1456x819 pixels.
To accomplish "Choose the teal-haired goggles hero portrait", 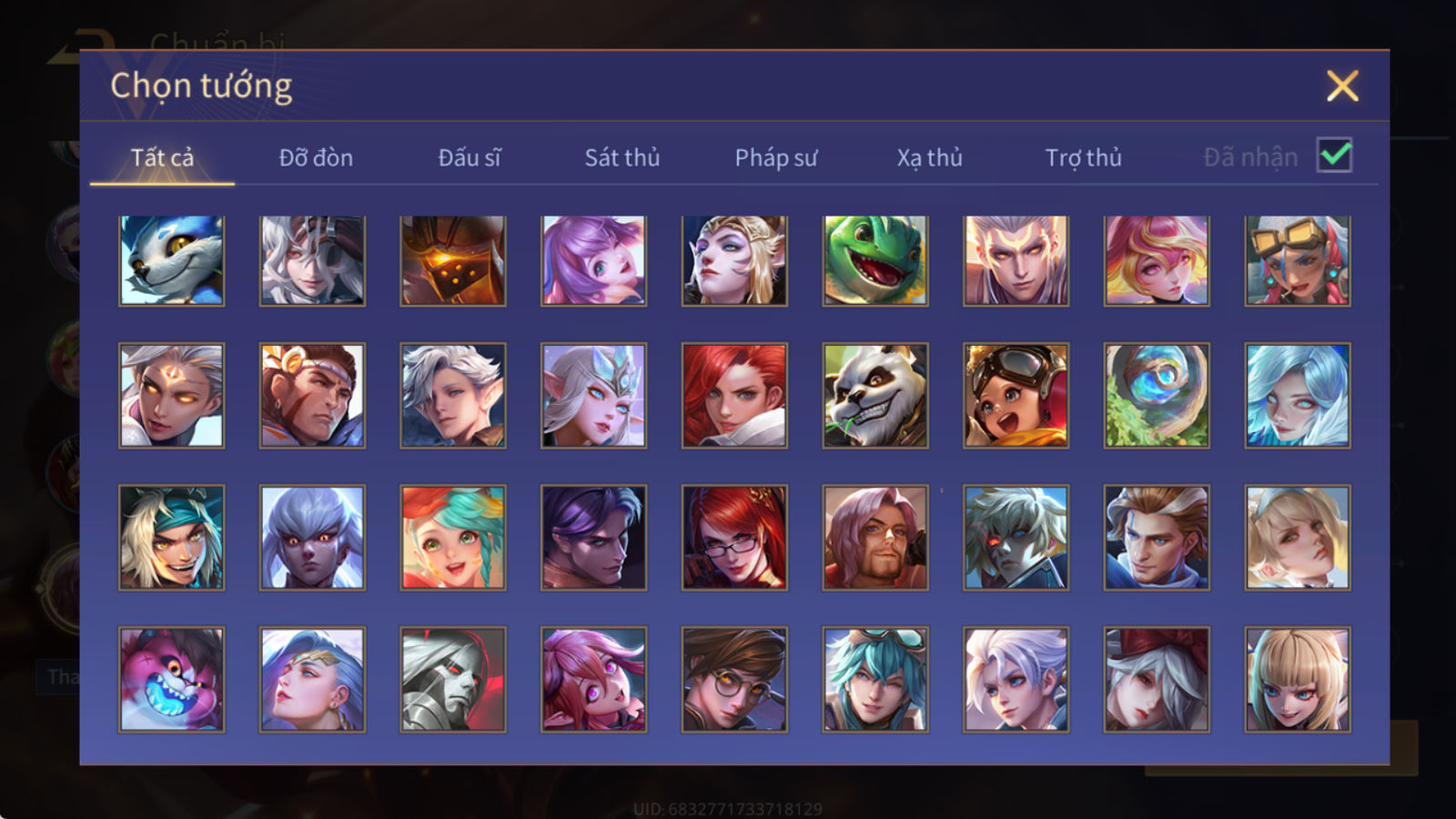I will tap(875, 679).
